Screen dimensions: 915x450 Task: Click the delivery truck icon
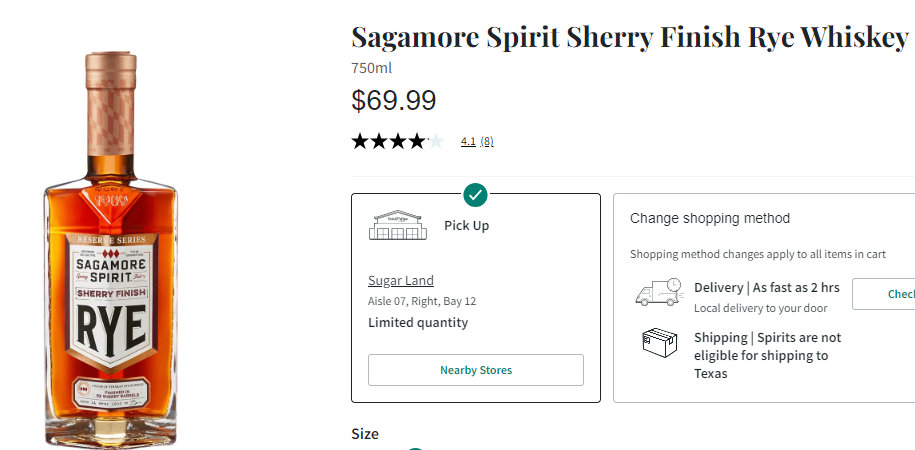(x=658, y=292)
